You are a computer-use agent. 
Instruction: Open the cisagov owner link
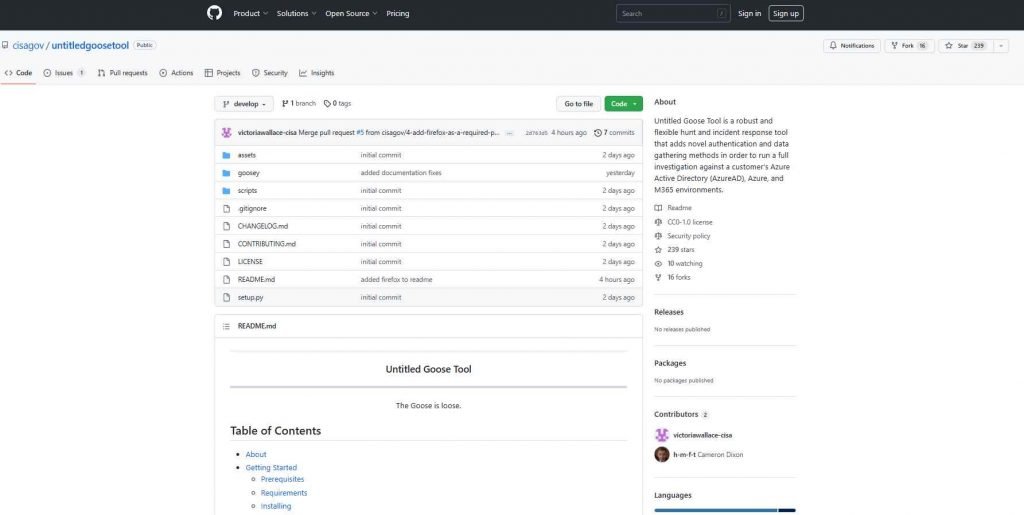[27, 46]
